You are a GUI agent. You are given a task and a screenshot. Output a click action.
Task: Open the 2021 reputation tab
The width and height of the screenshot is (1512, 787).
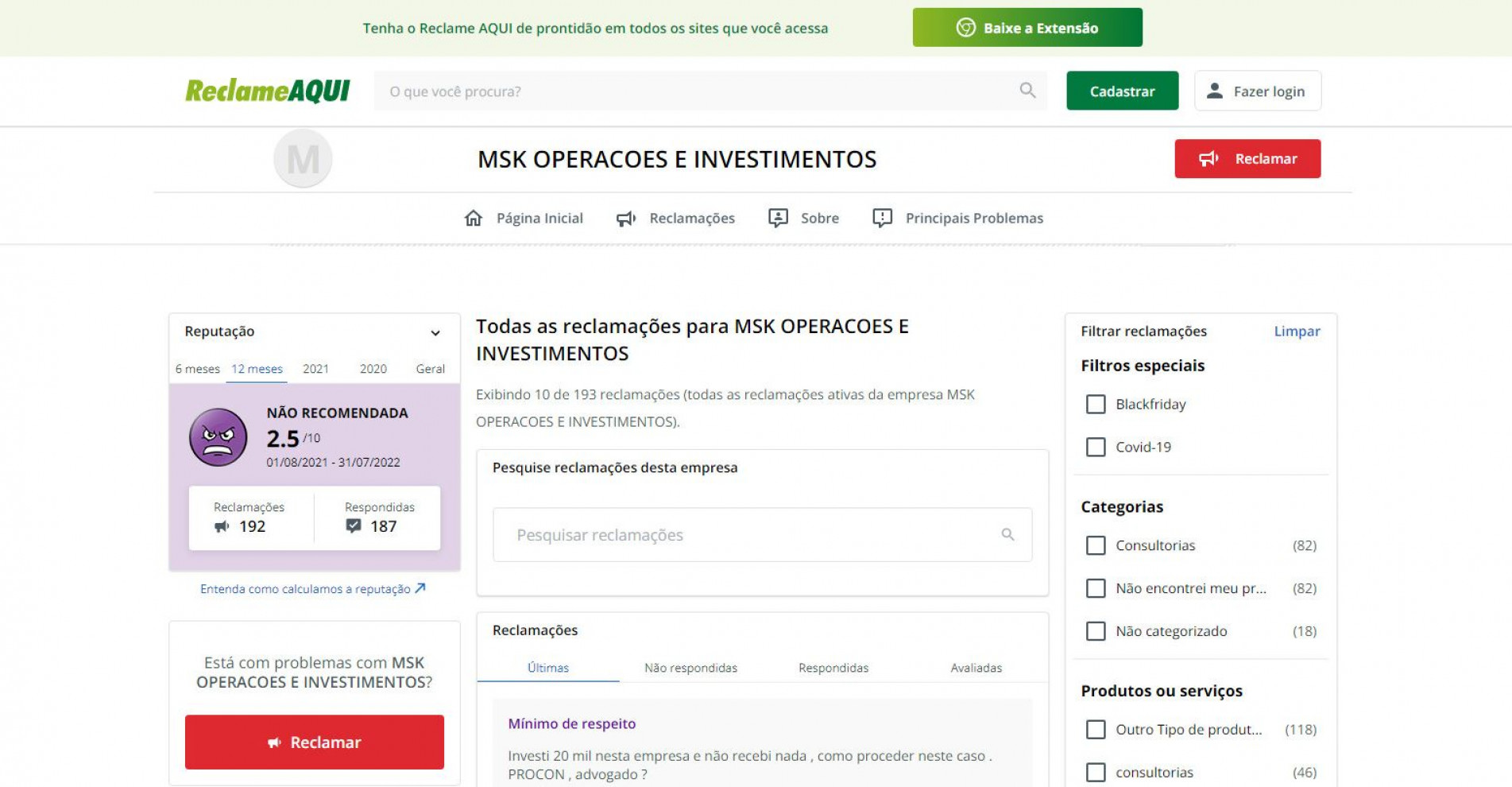point(316,368)
